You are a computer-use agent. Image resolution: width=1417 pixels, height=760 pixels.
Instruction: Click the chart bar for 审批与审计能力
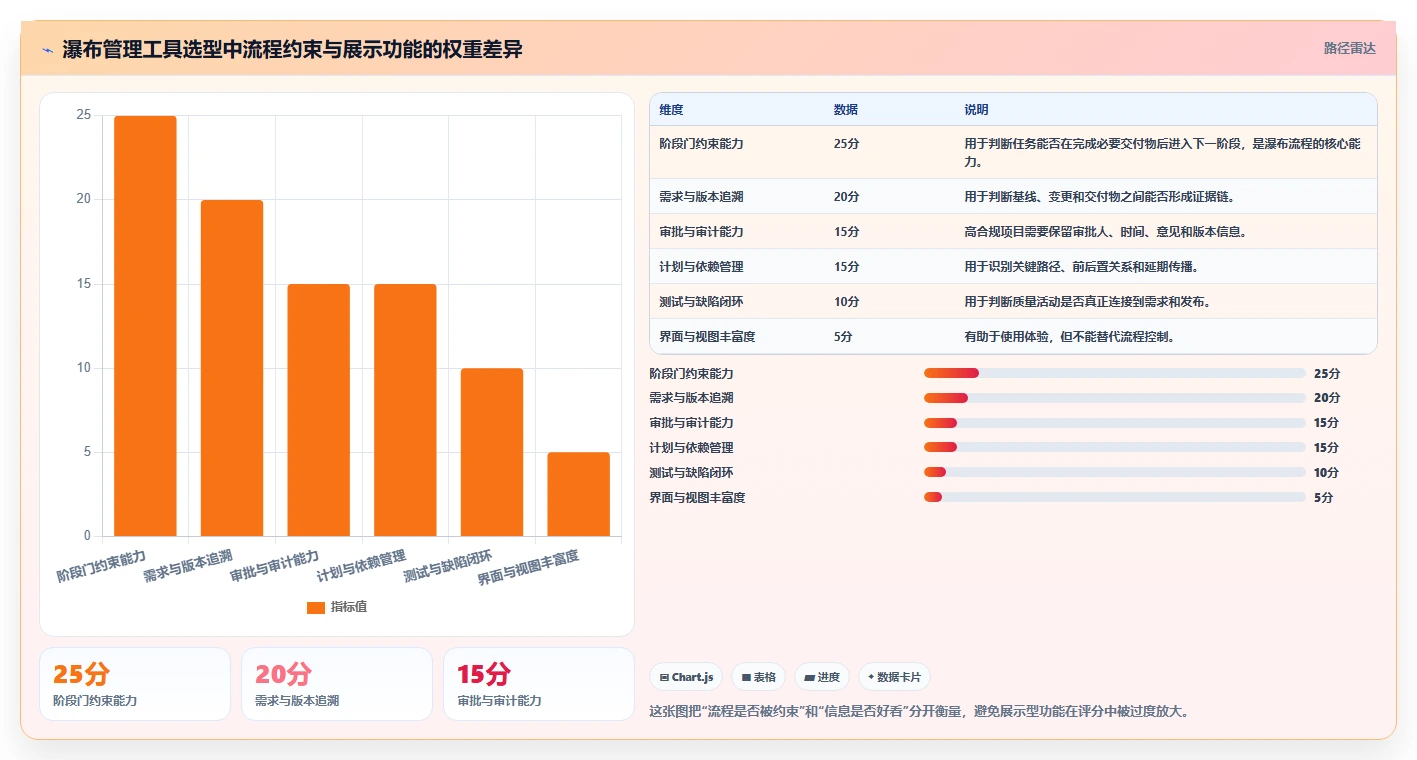[318, 410]
